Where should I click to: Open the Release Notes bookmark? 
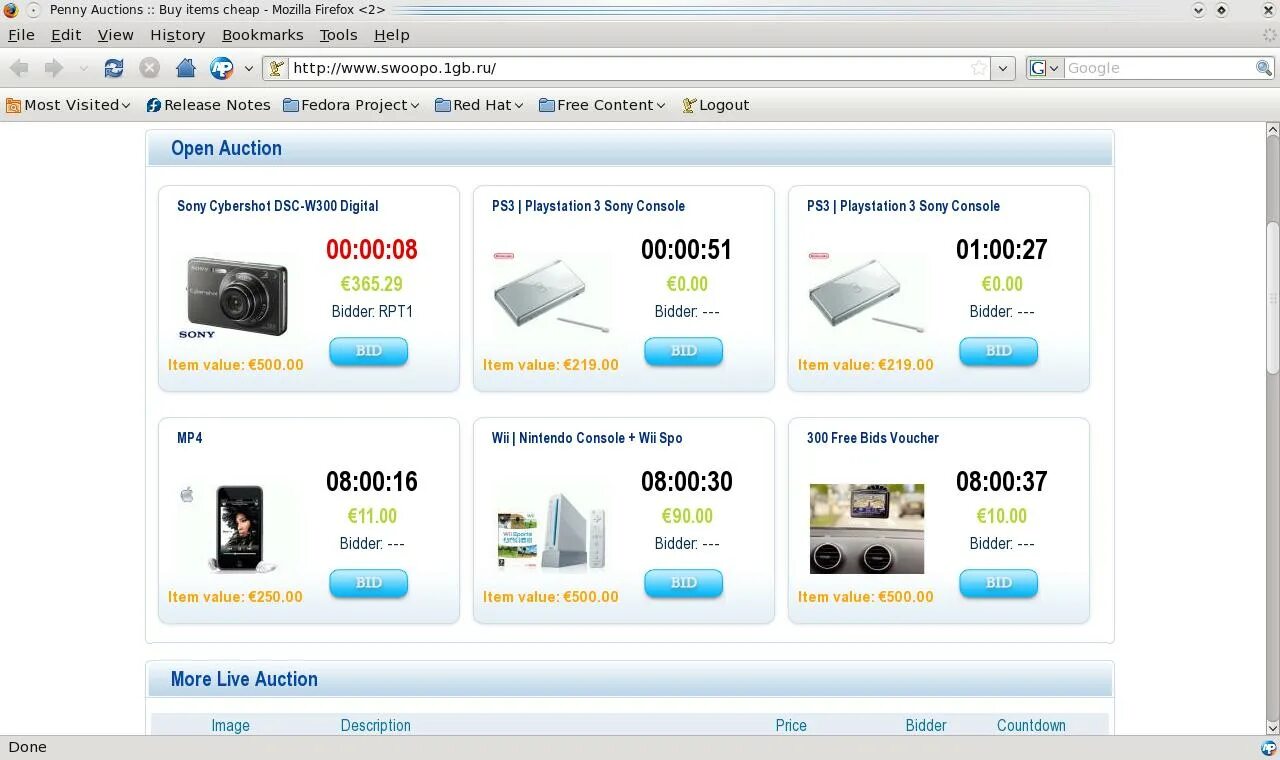(208, 105)
